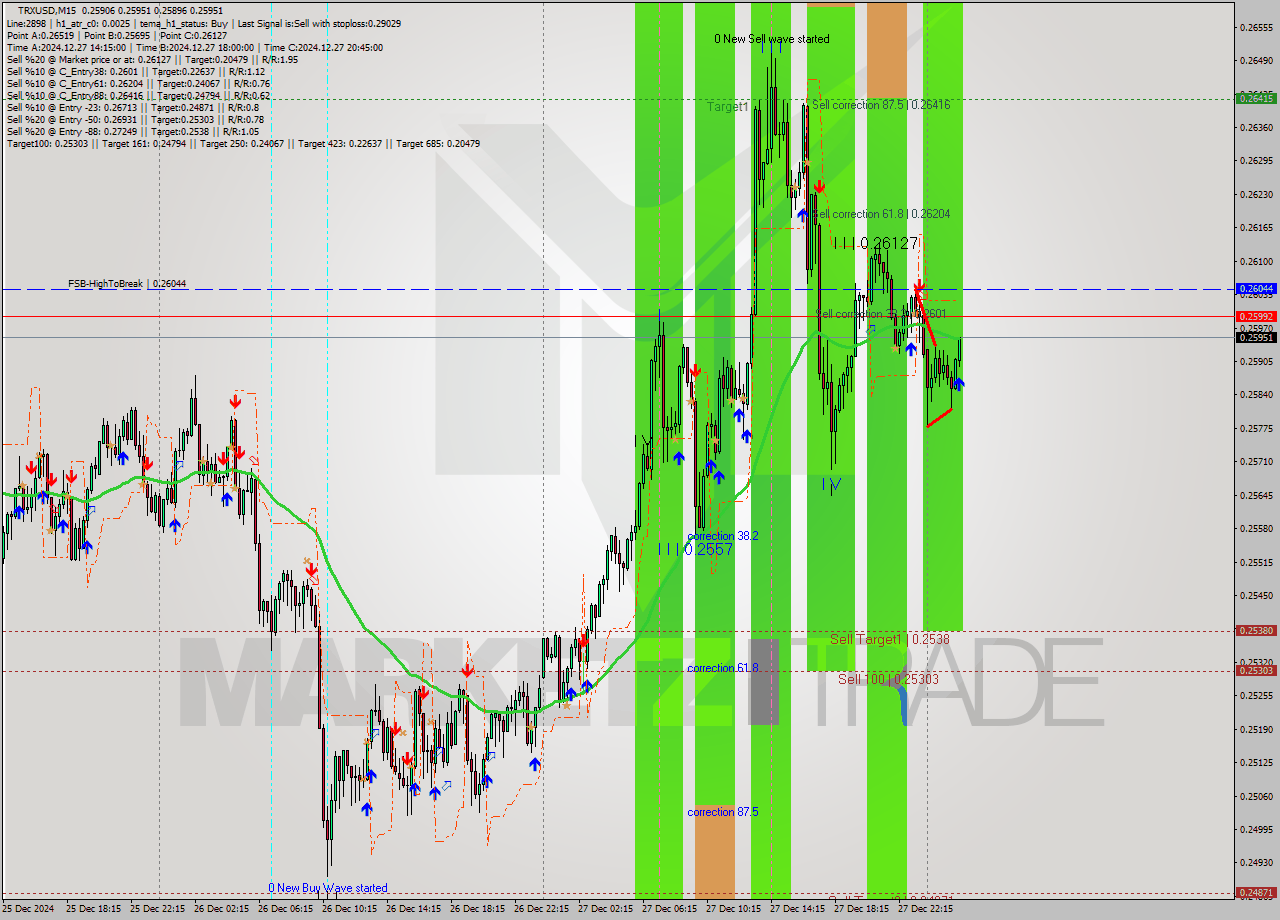The height and width of the screenshot is (920, 1280).
Task: Click the red 0.25992 price tag
Action: coord(1256,316)
